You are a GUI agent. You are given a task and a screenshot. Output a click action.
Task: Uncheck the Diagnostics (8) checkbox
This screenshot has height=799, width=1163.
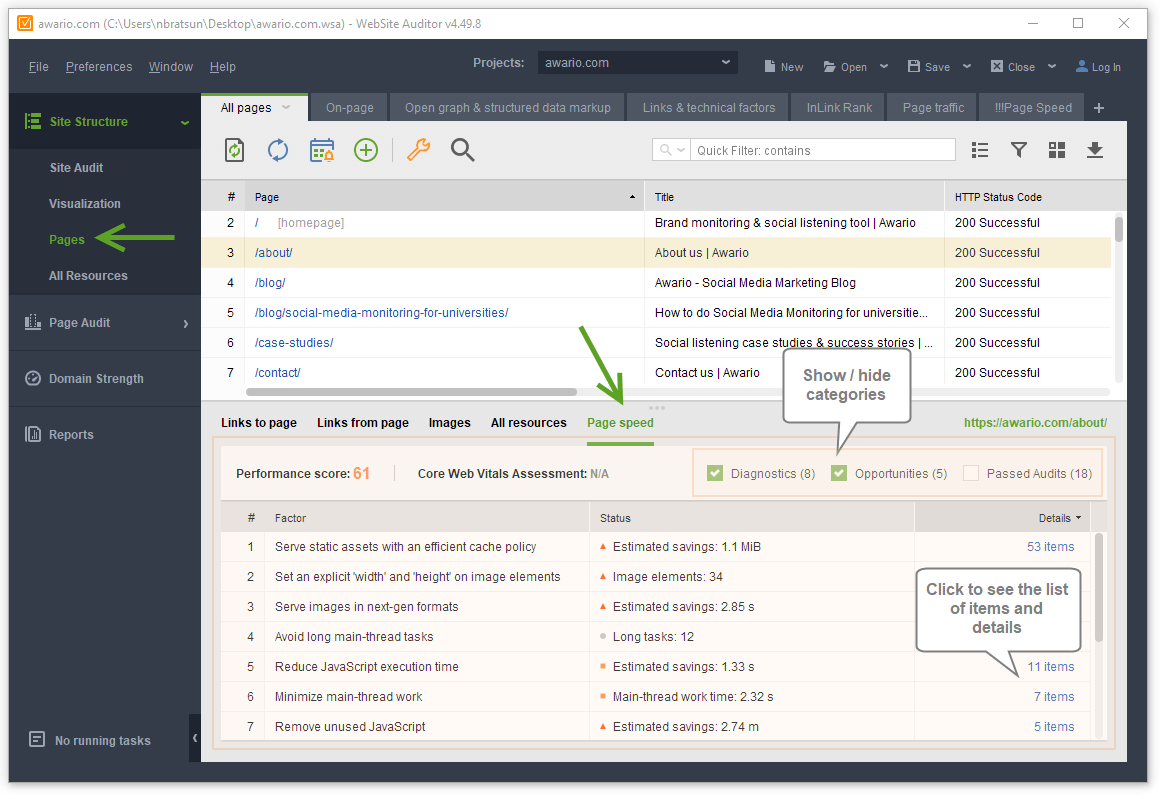click(x=715, y=474)
